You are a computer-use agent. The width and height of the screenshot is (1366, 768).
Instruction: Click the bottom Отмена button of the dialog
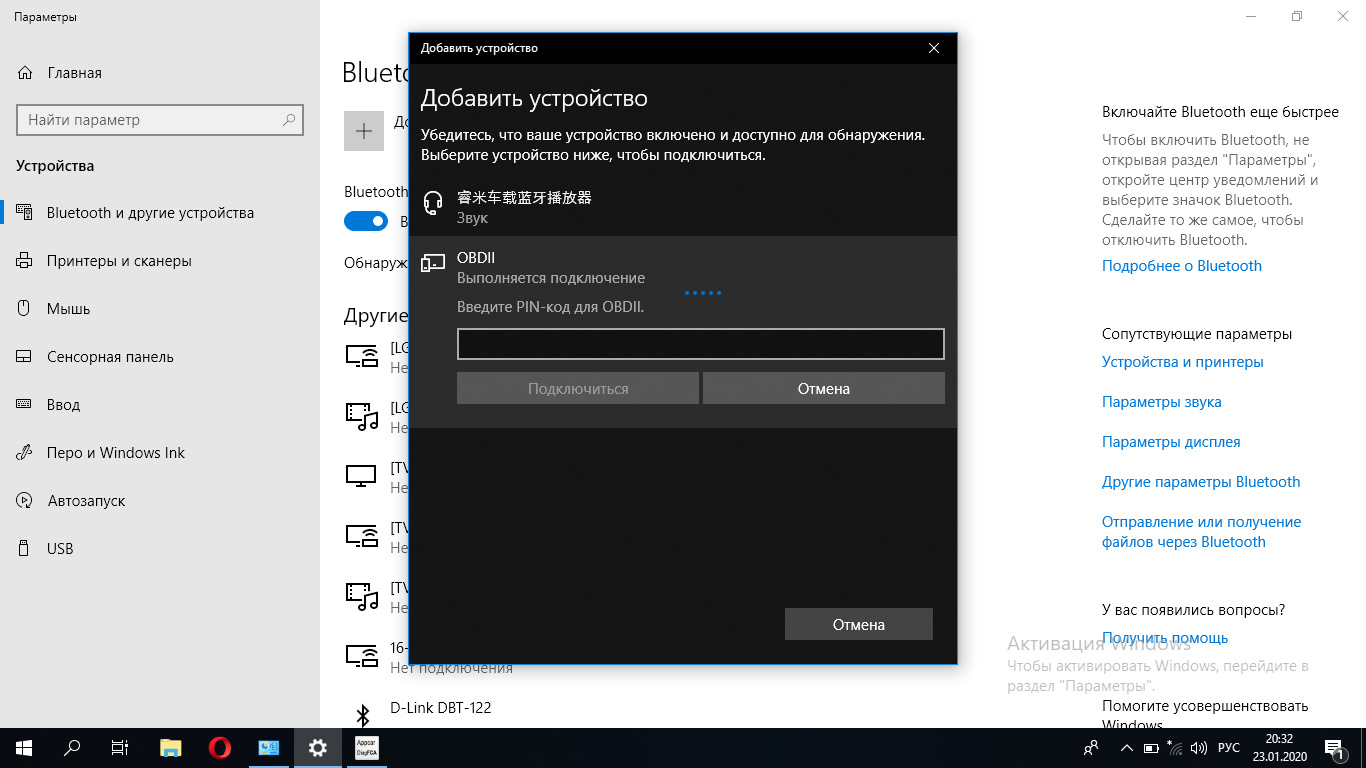(859, 624)
